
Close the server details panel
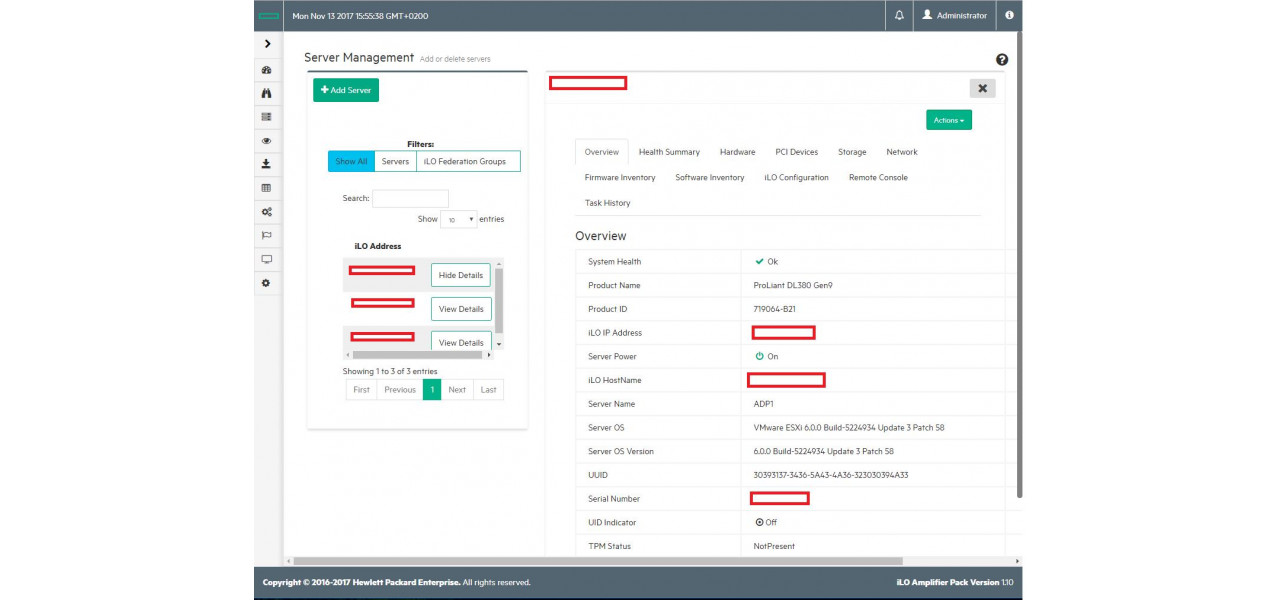click(x=982, y=88)
